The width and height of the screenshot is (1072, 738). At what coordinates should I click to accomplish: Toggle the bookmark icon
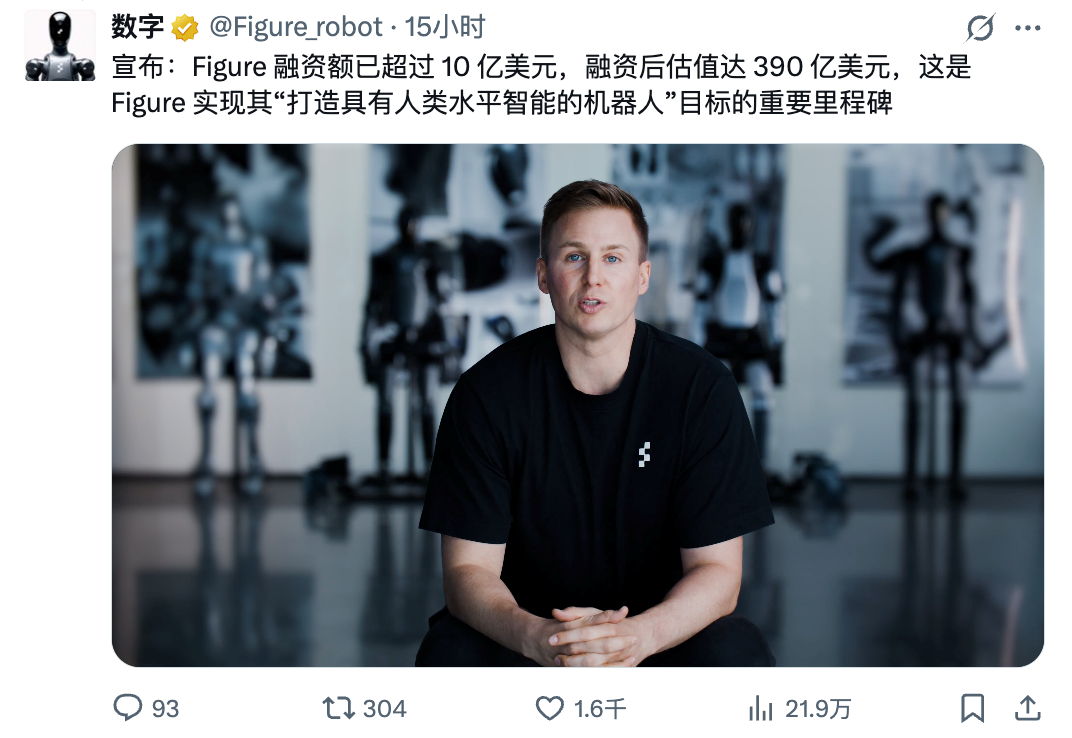pyautogui.click(x=972, y=708)
